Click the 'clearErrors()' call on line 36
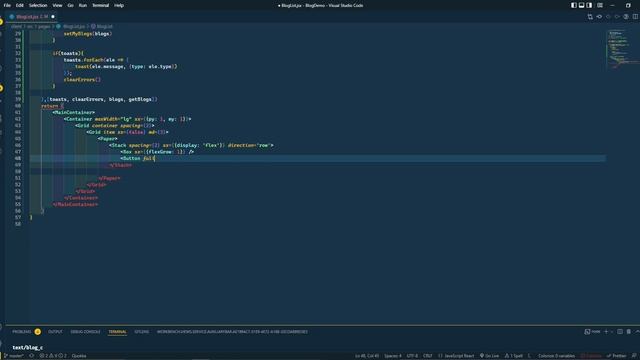Viewport: 640px width, 360px height. pos(82,80)
